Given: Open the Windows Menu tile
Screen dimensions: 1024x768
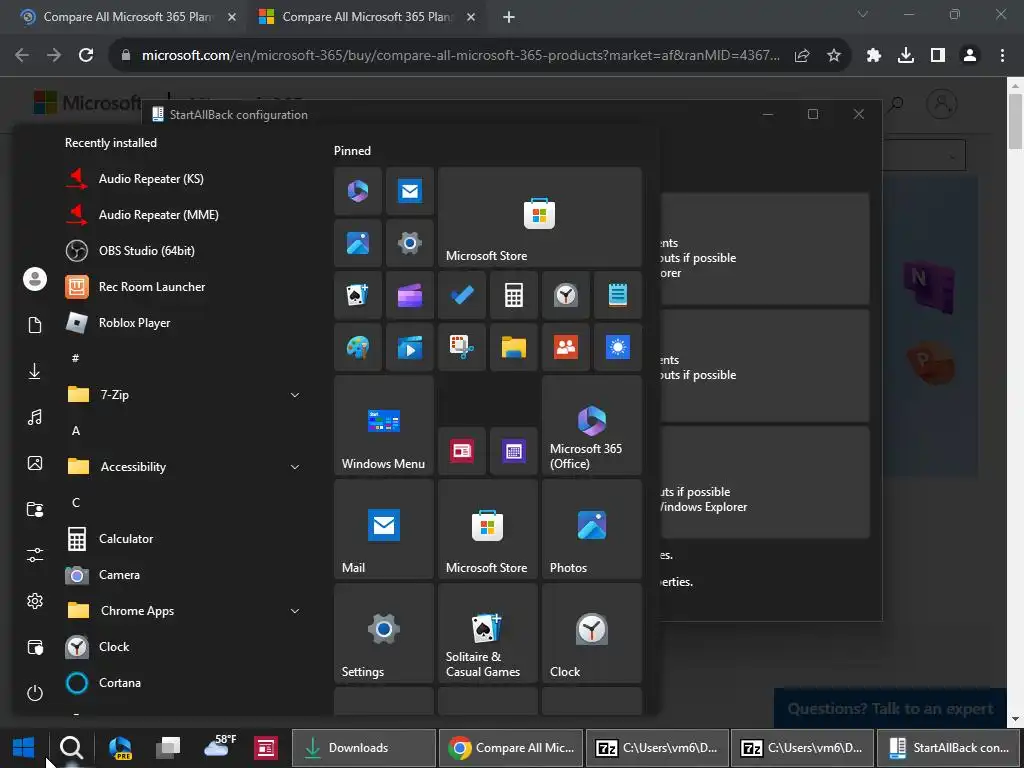Looking at the screenshot, I should [x=383, y=425].
